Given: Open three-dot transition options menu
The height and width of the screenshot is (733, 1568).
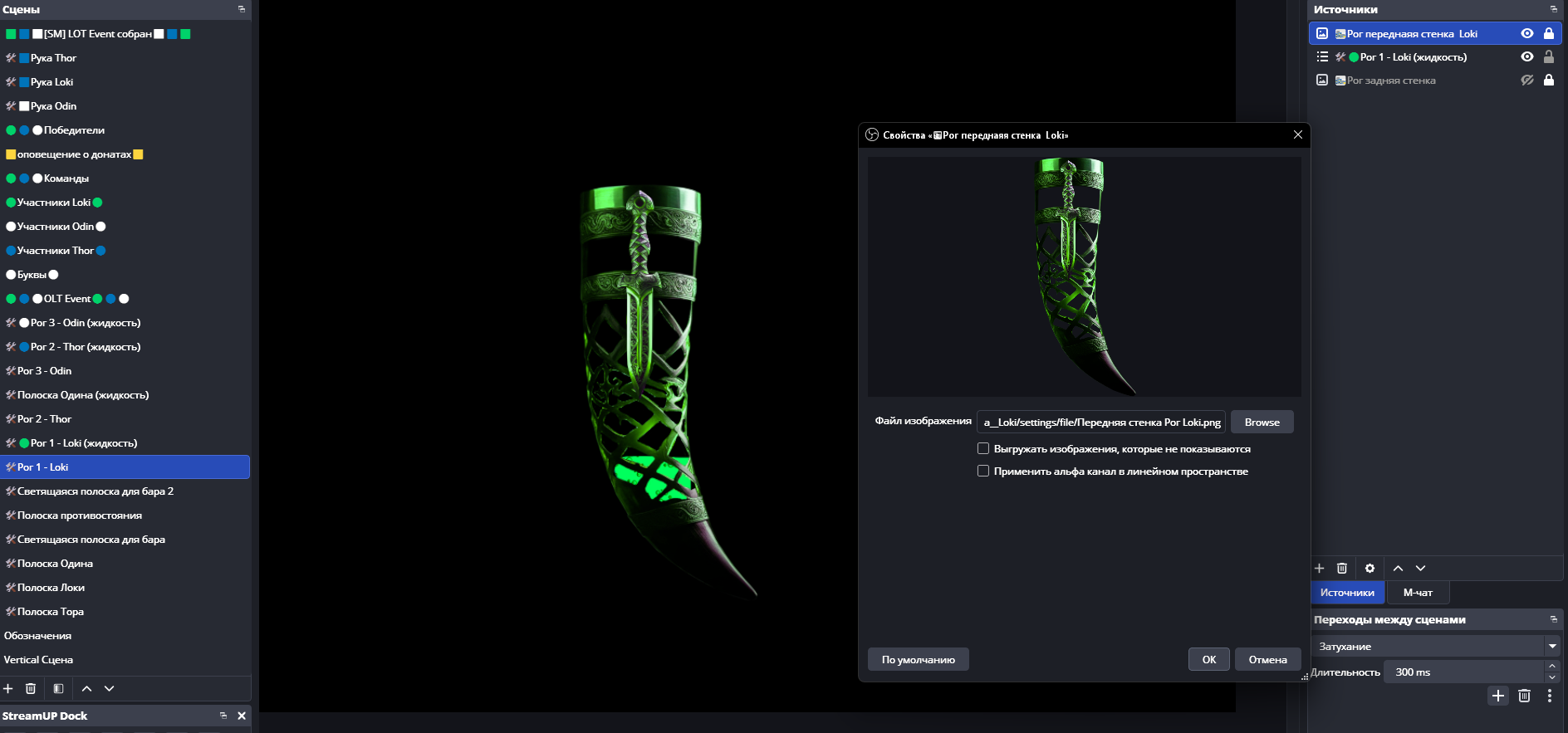Looking at the screenshot, I should coord(1550,696).
